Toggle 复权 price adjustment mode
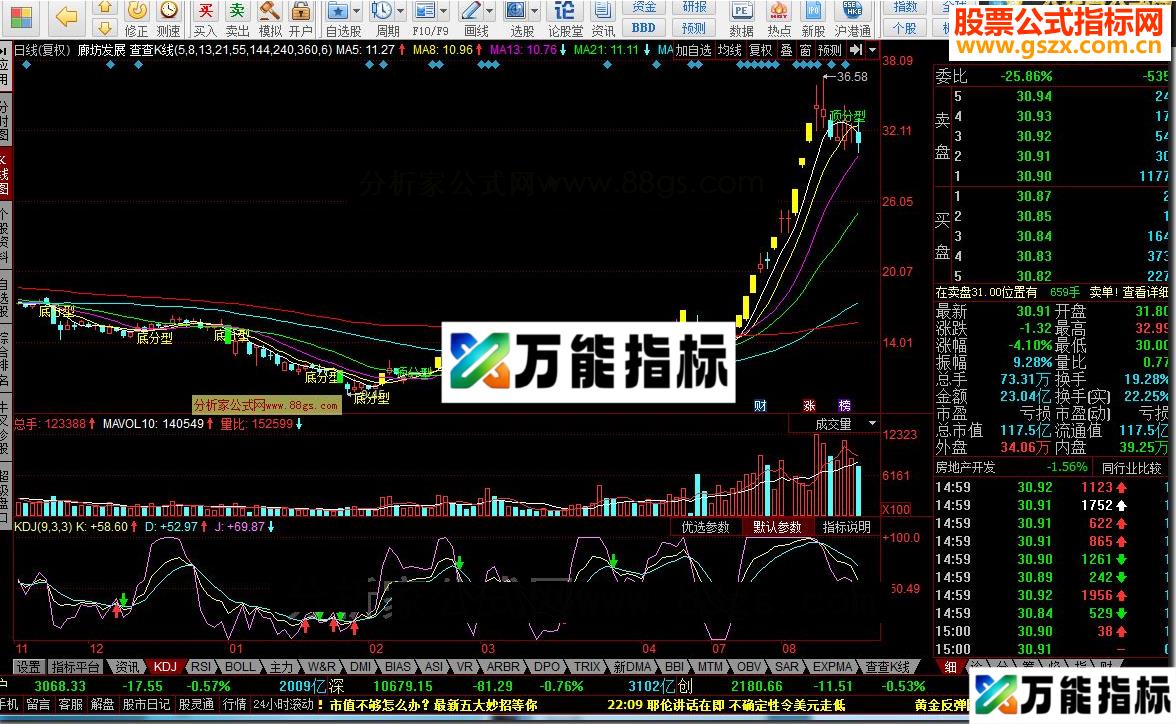Viewport: 1176px width, 724px height. pyautogui.click(x=762, y=51)
